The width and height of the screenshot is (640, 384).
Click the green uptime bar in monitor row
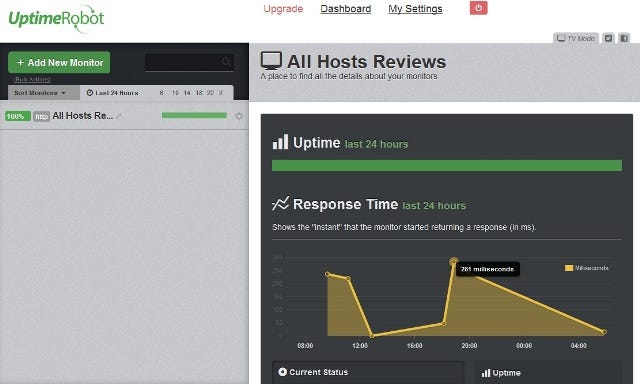[x=194, y=115]
